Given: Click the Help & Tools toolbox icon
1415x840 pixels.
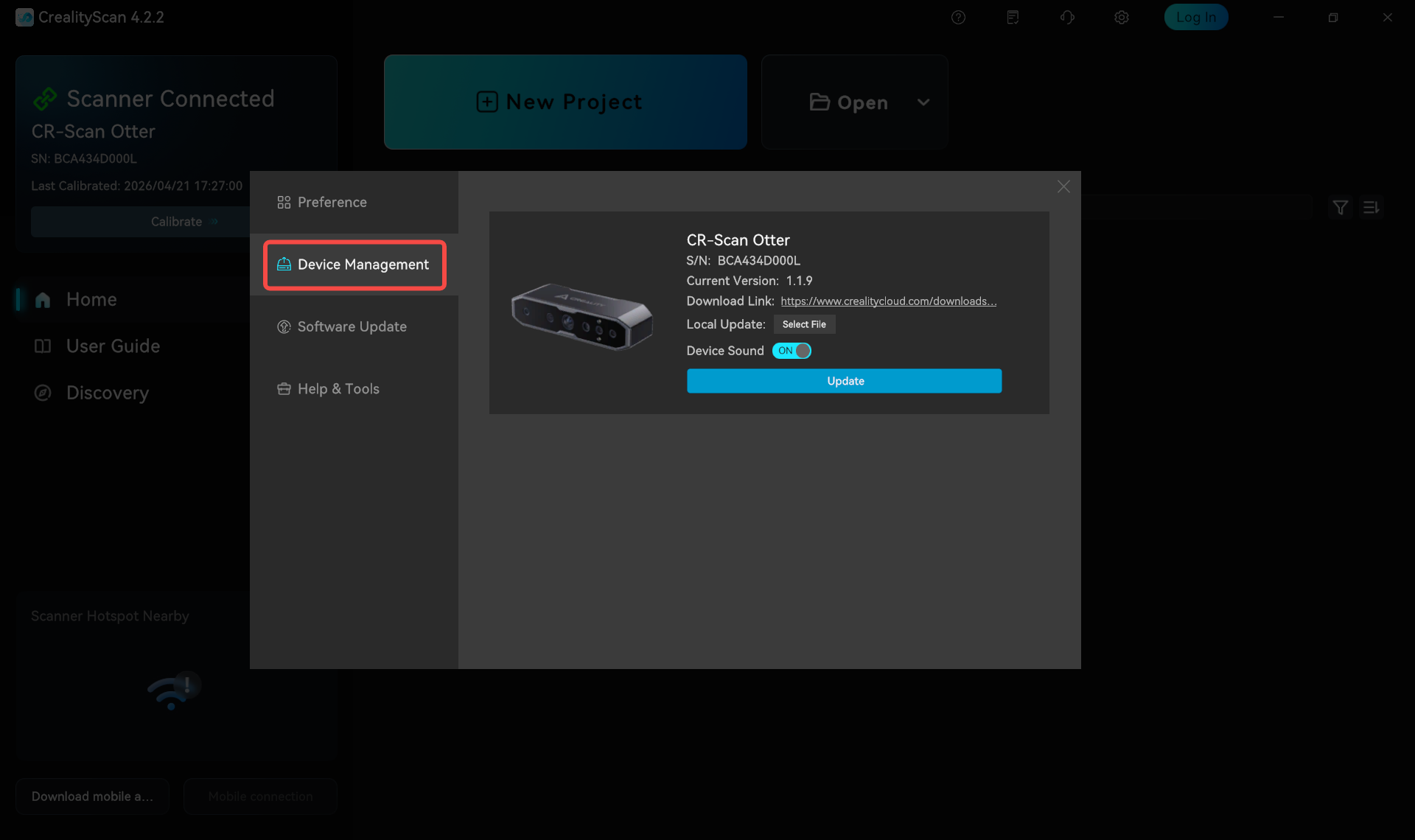Looking at the screenshot, I should click(x=284, y=388).
